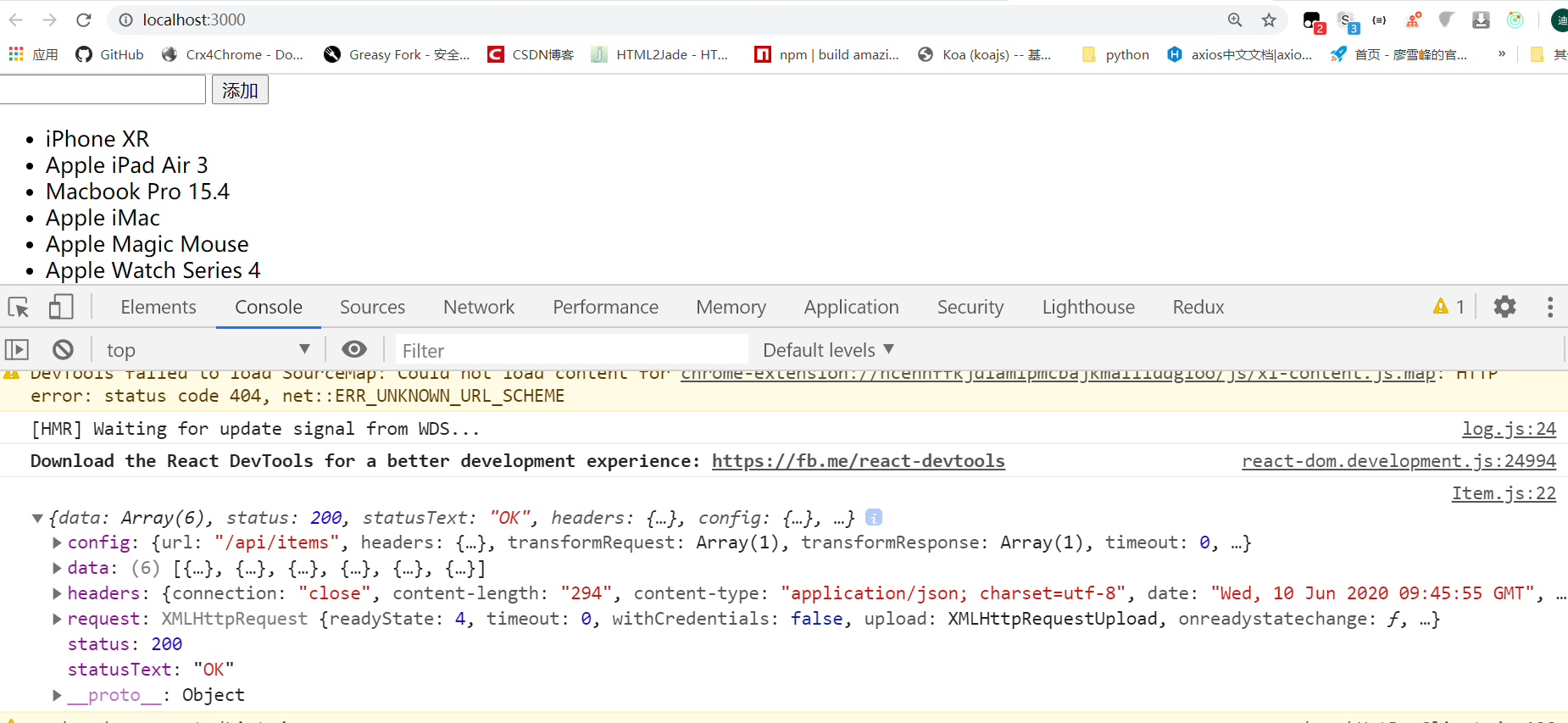
Task: Expand the headers property
Action: (57, 593)
